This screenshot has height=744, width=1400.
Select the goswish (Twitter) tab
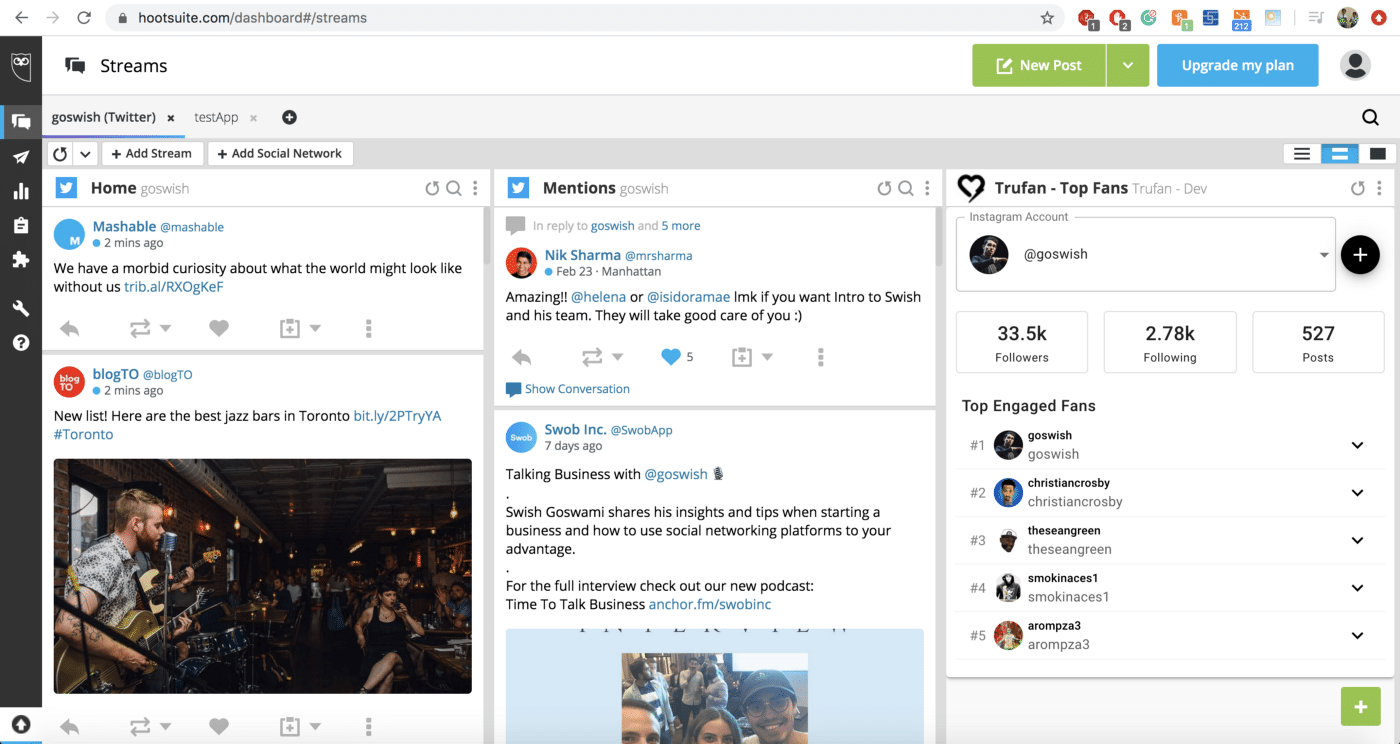tap(104, 117)
